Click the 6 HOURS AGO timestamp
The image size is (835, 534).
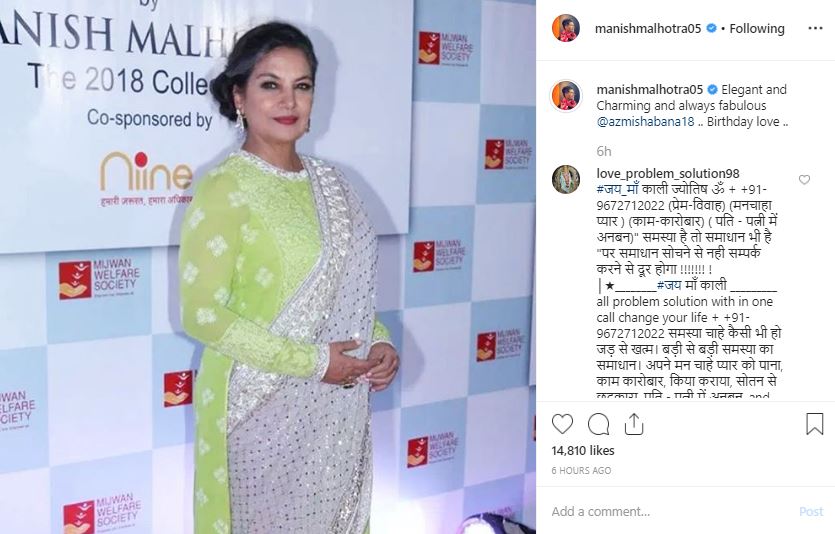pyautogui.click(x=581, y=471)
